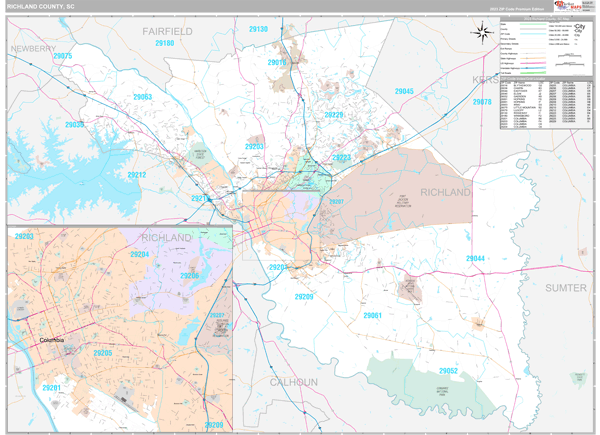Image resolution: width=600 pixels, height=435 pixels.
Task: Click the FAIRFIELD county label
Action: pyautogui.click(x=166, y=32)
